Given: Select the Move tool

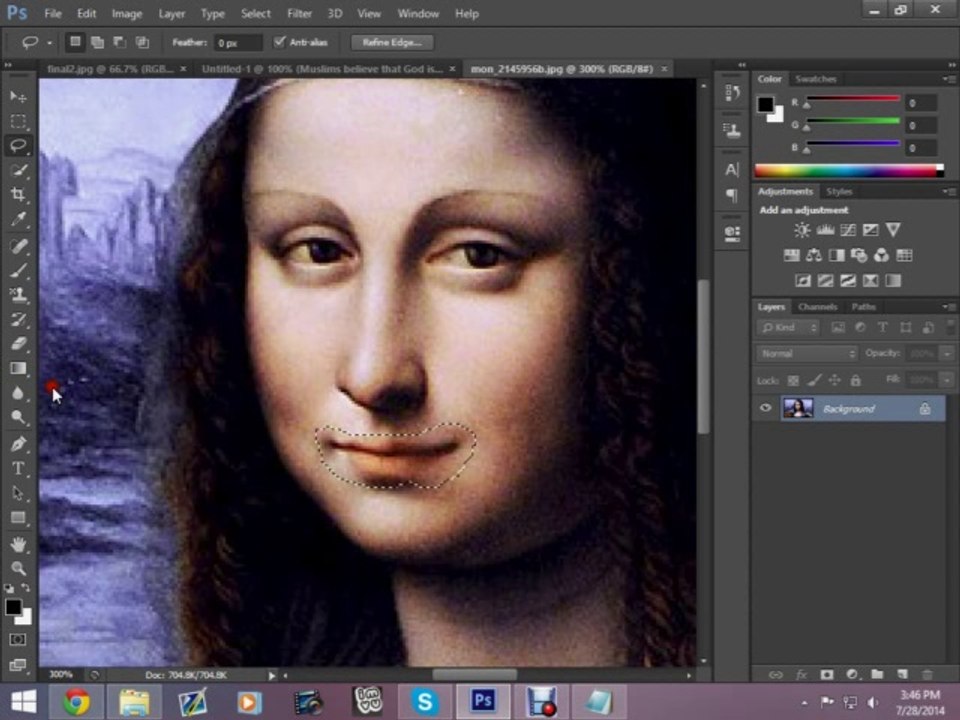Looking at the screenshot, I should point(18,97).
